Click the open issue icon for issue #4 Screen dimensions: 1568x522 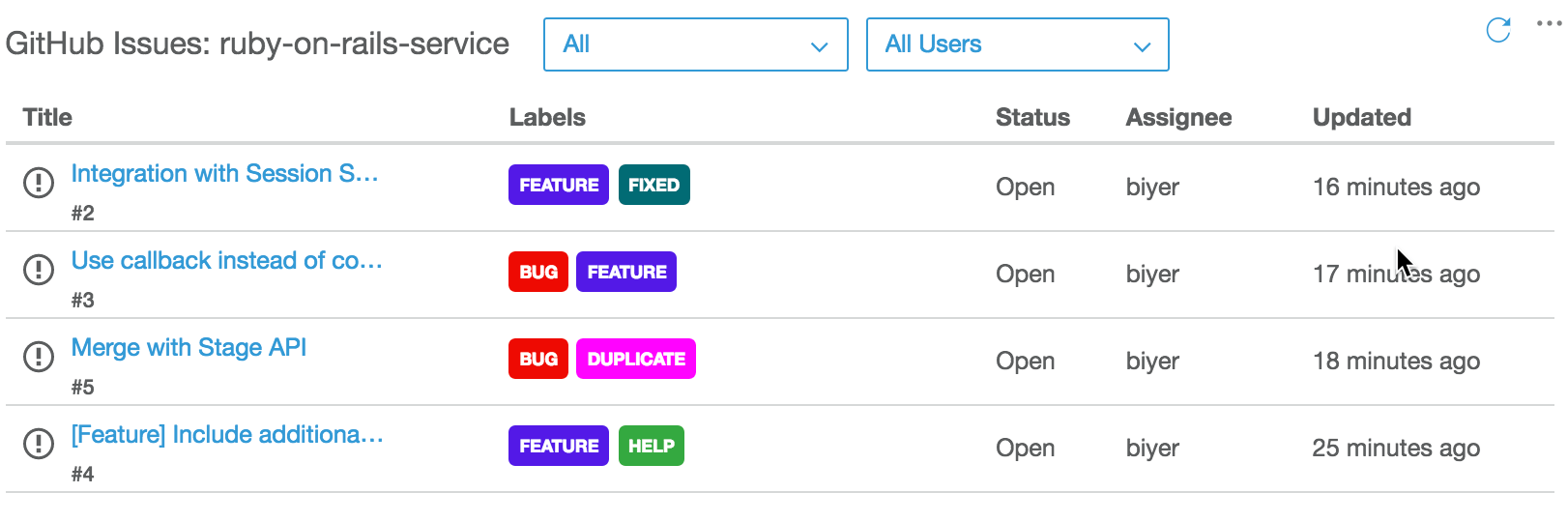click(x=39, y=443)
